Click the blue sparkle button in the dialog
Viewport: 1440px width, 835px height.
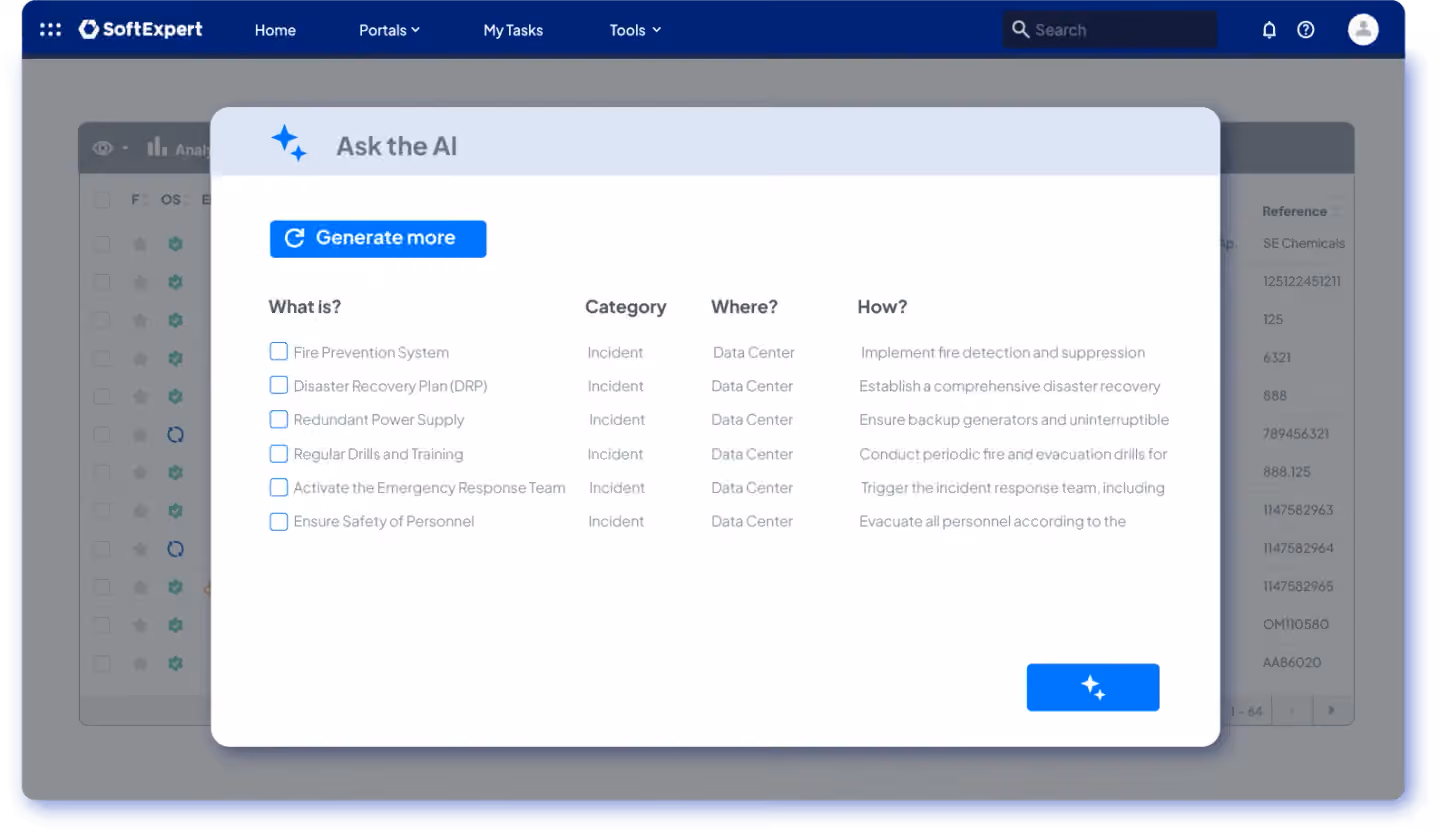[1093, 688]
